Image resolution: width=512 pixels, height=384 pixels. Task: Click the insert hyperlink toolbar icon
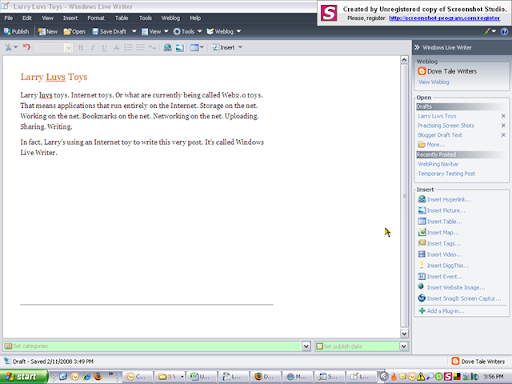point(168,47)
